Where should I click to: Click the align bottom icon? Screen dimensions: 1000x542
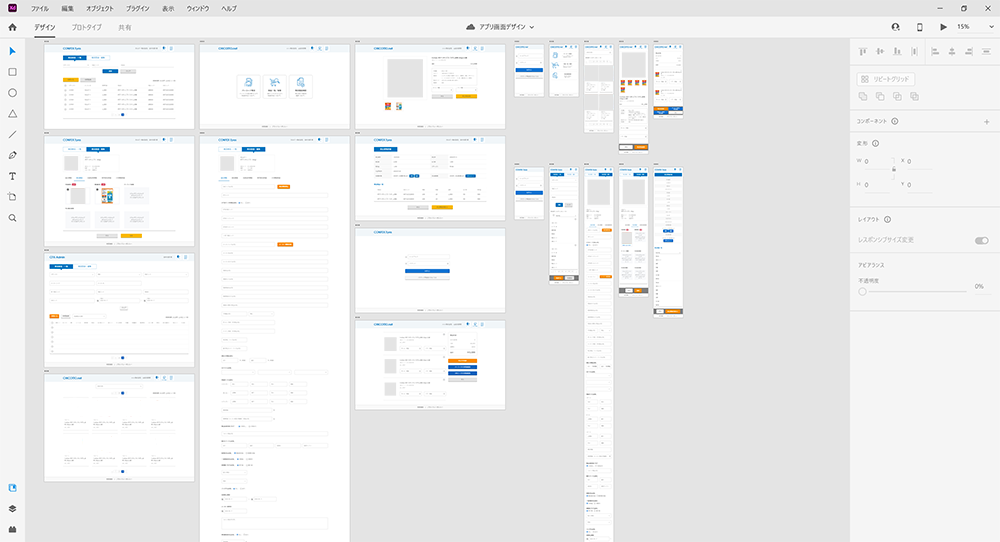coord(897,52)
